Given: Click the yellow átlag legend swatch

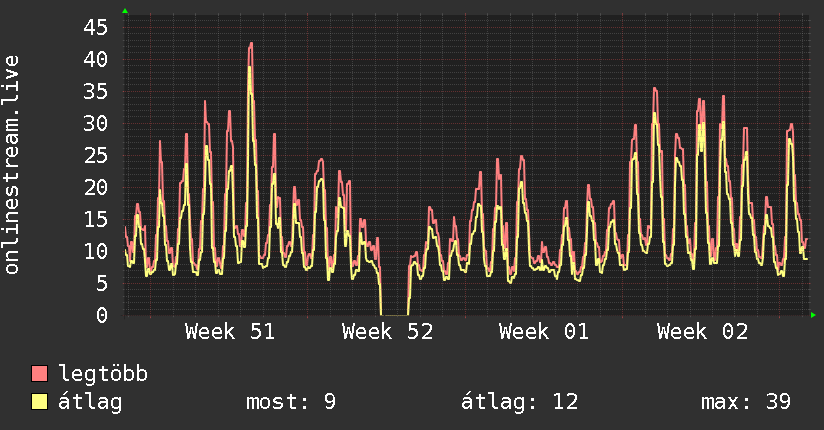Looking at the screenshot, I should (39, 402).
